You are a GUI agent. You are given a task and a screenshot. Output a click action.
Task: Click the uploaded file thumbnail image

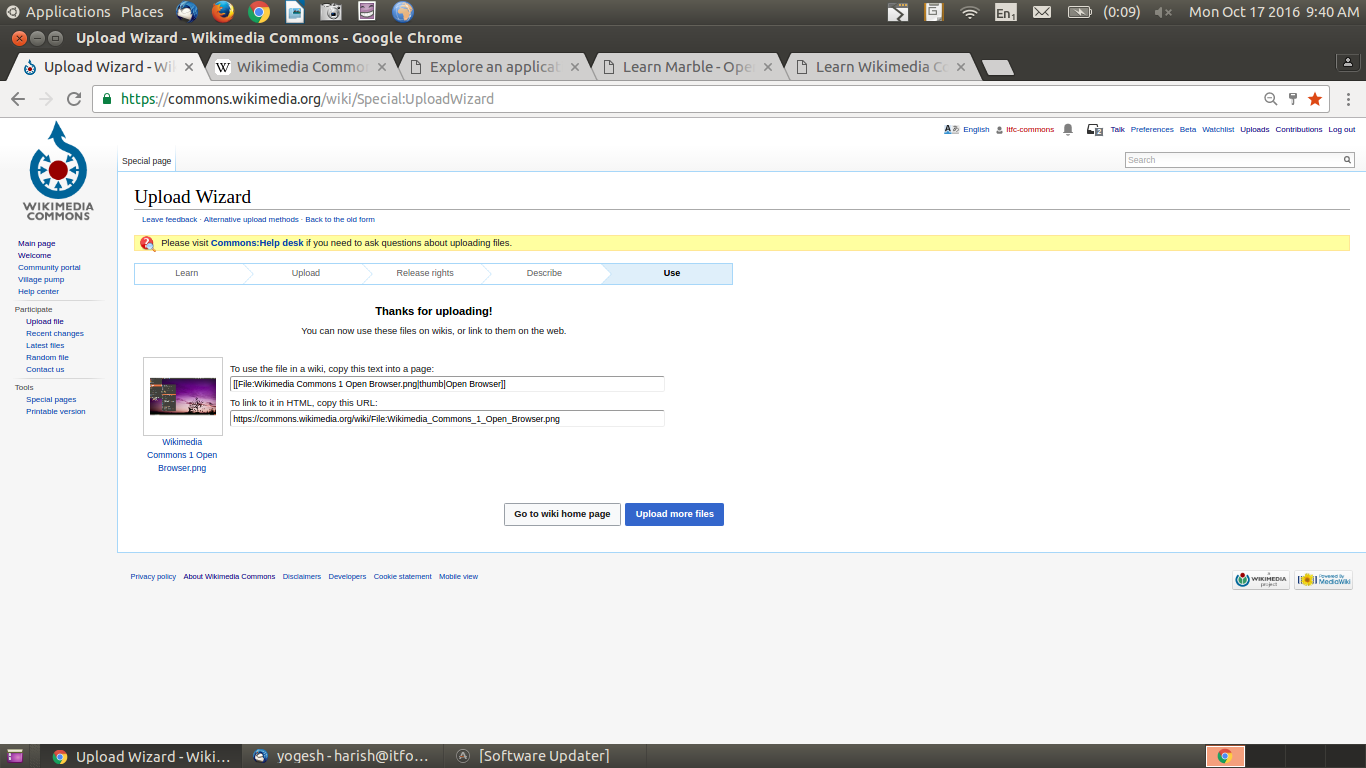point(183,396)
